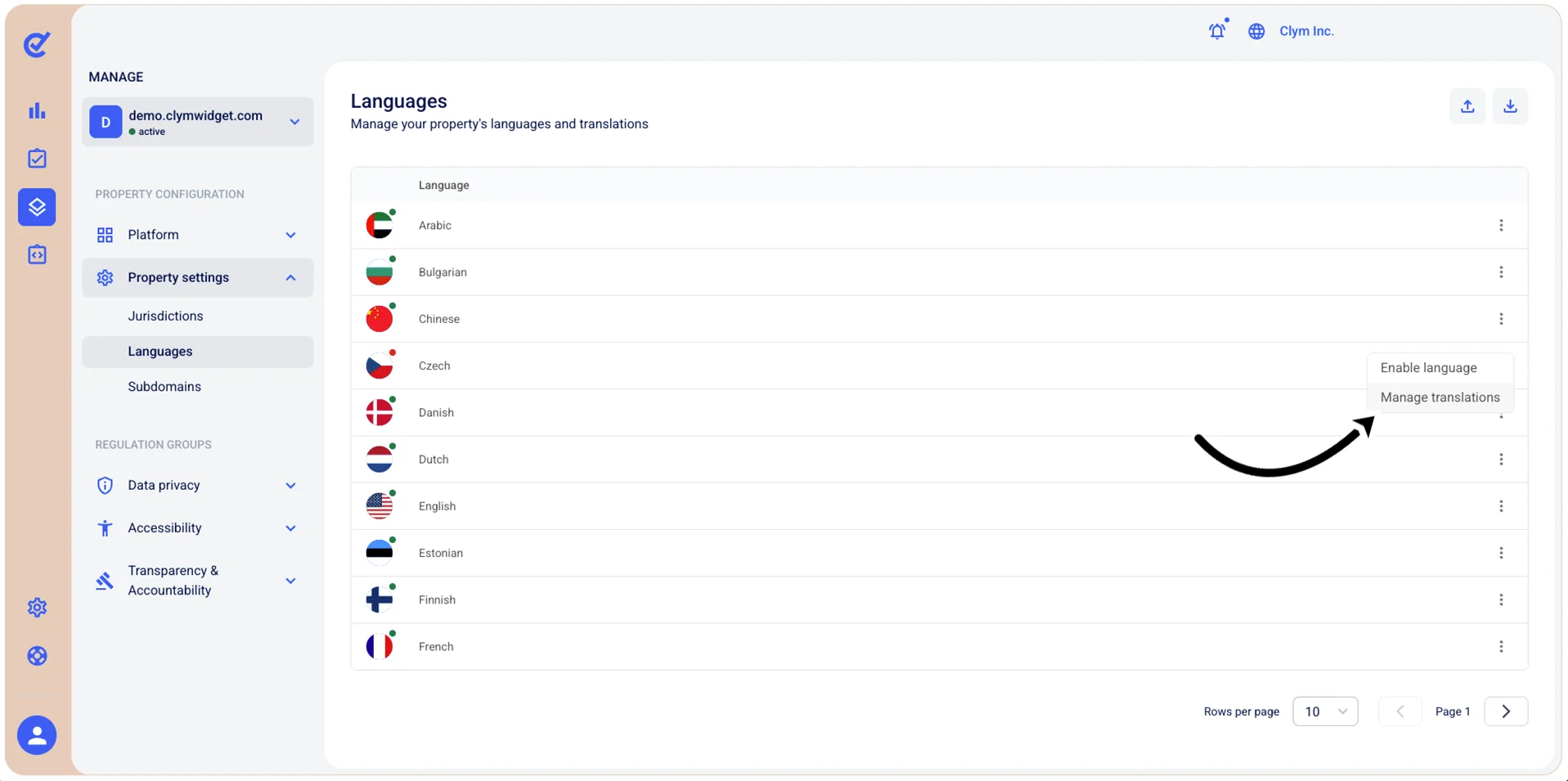Click the Dutch flag icon
The image size is (1568, 781).
(x=380, y=460)
